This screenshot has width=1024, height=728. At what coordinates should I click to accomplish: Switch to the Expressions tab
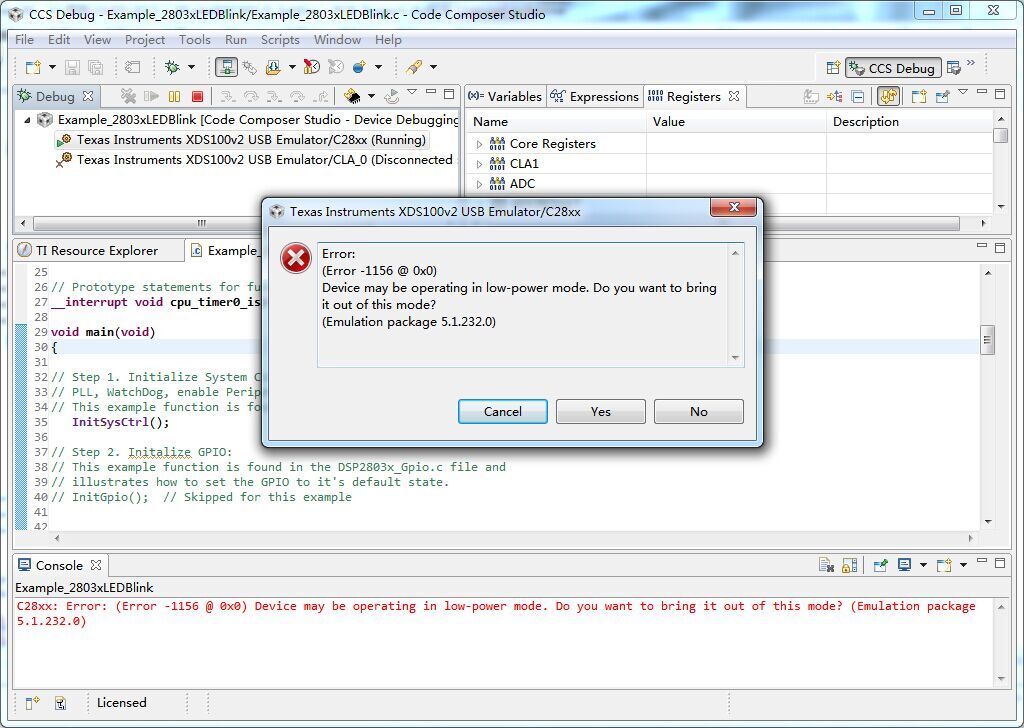click(x=594, y=97)
